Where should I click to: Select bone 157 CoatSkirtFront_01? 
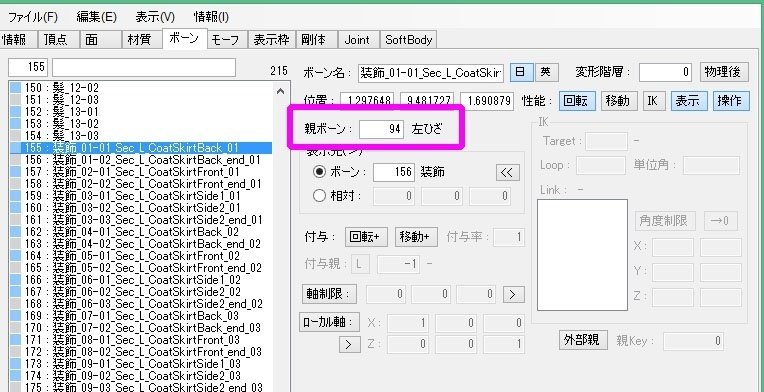coord(141,172)
